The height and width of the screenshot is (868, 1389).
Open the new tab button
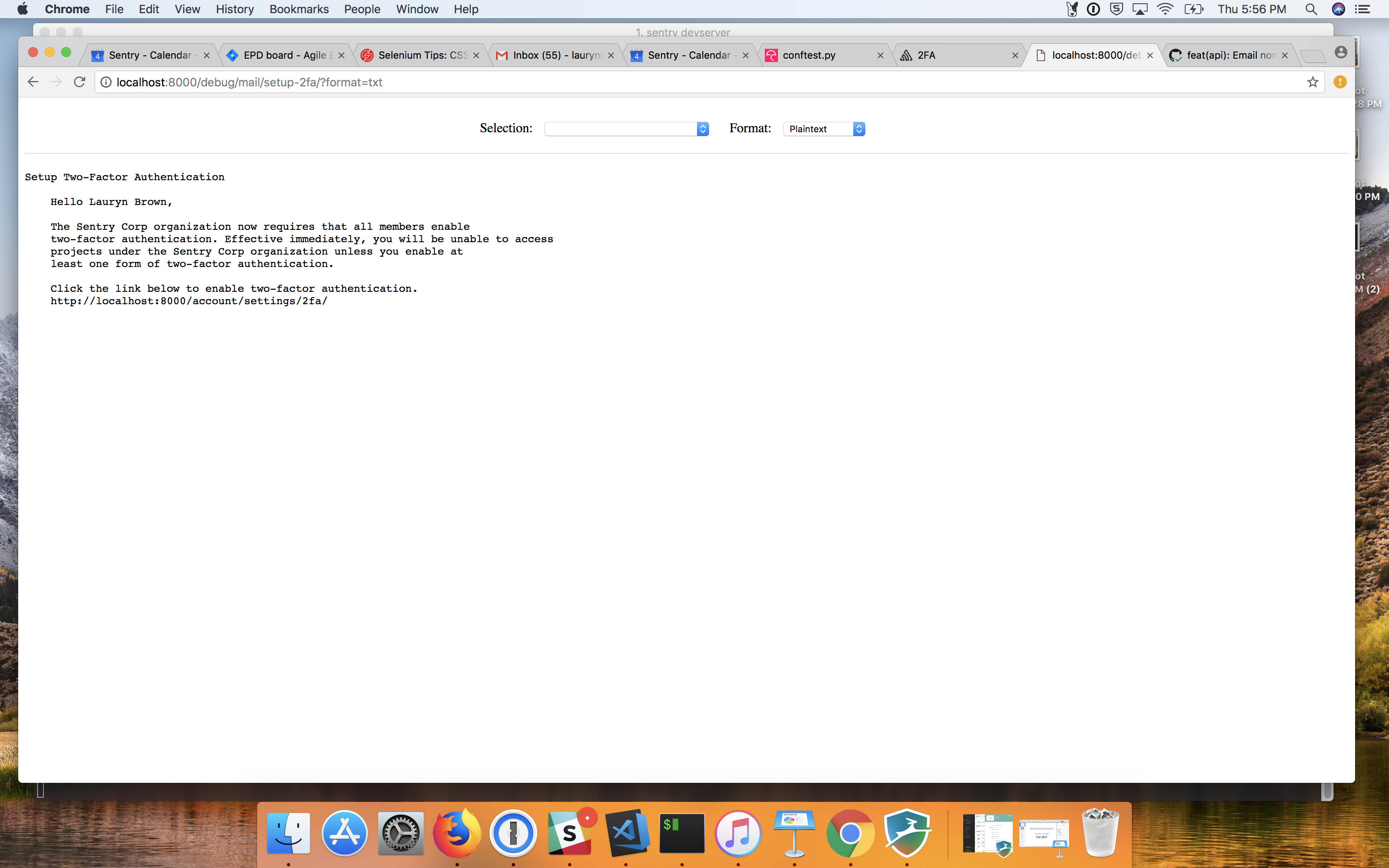pyautogui.click(x=1312, y=56)
